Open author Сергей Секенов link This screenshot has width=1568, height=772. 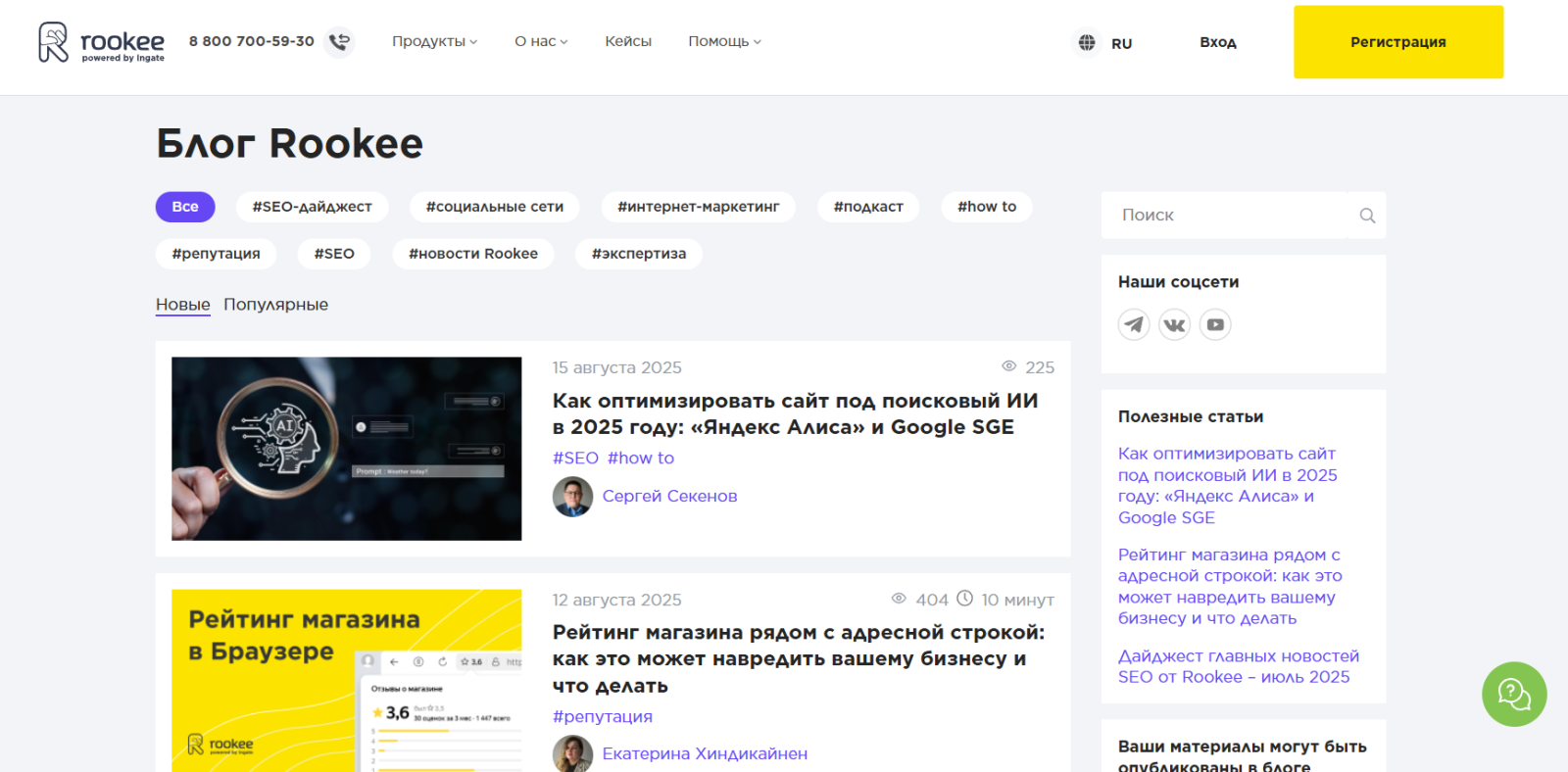(x=669, y=496)
